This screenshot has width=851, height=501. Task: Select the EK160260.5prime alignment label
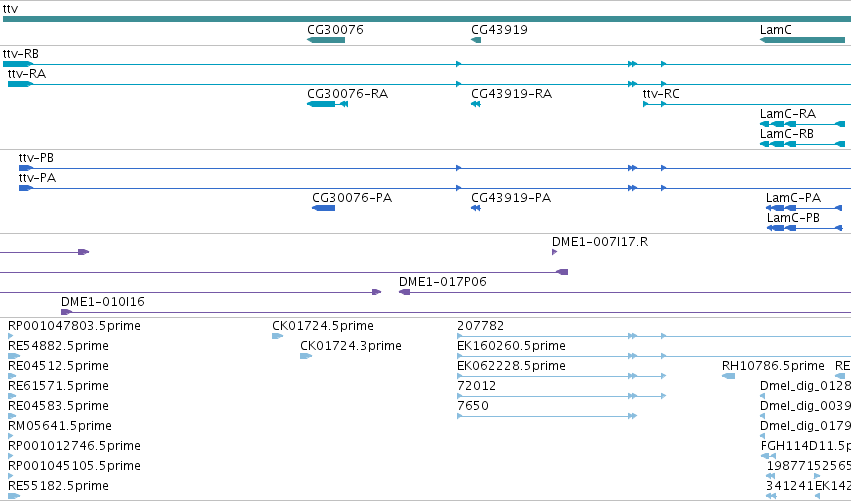511,346
